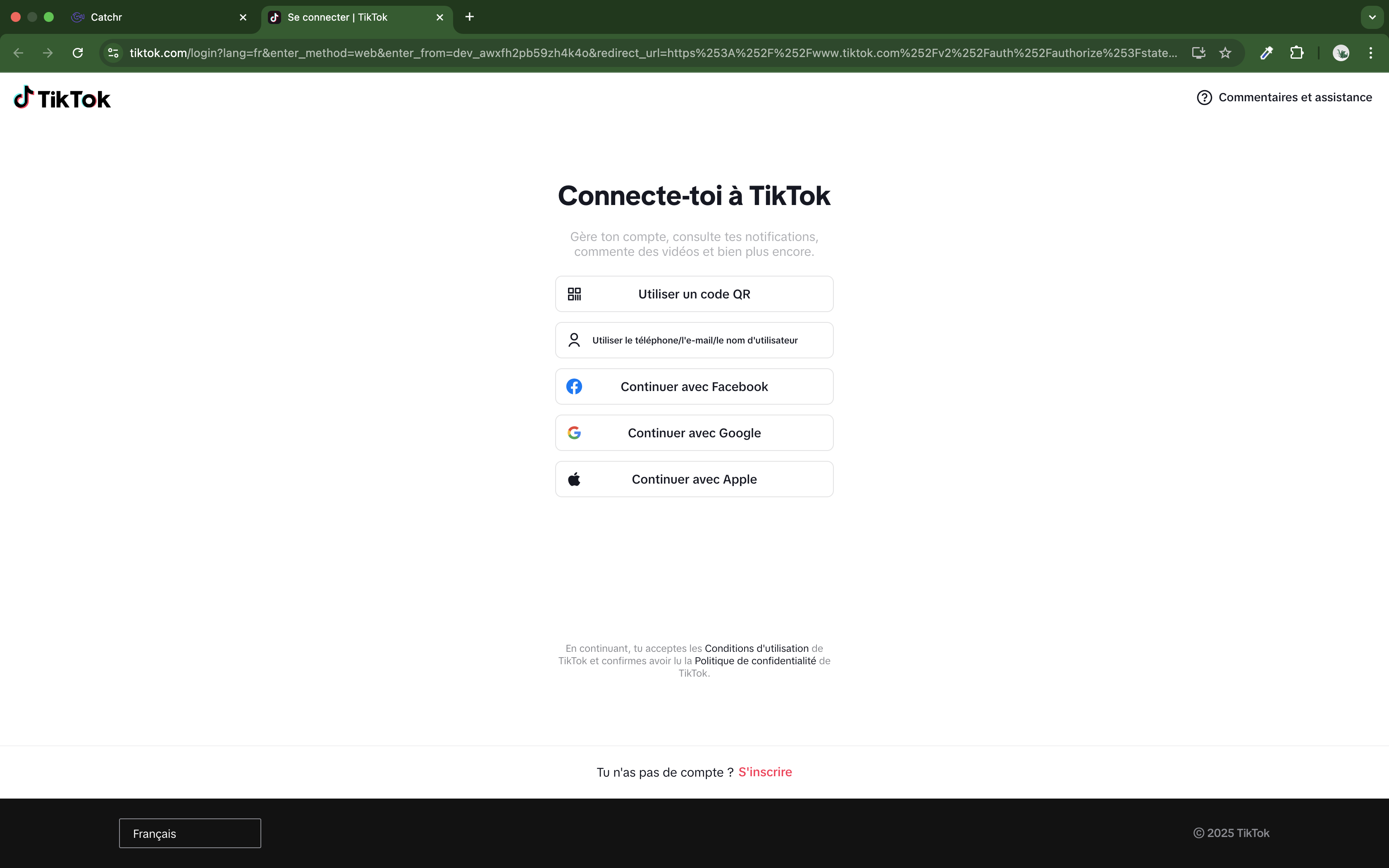
Task: Choose Utiliser un code QR option
Action: [x=694, y=294]
